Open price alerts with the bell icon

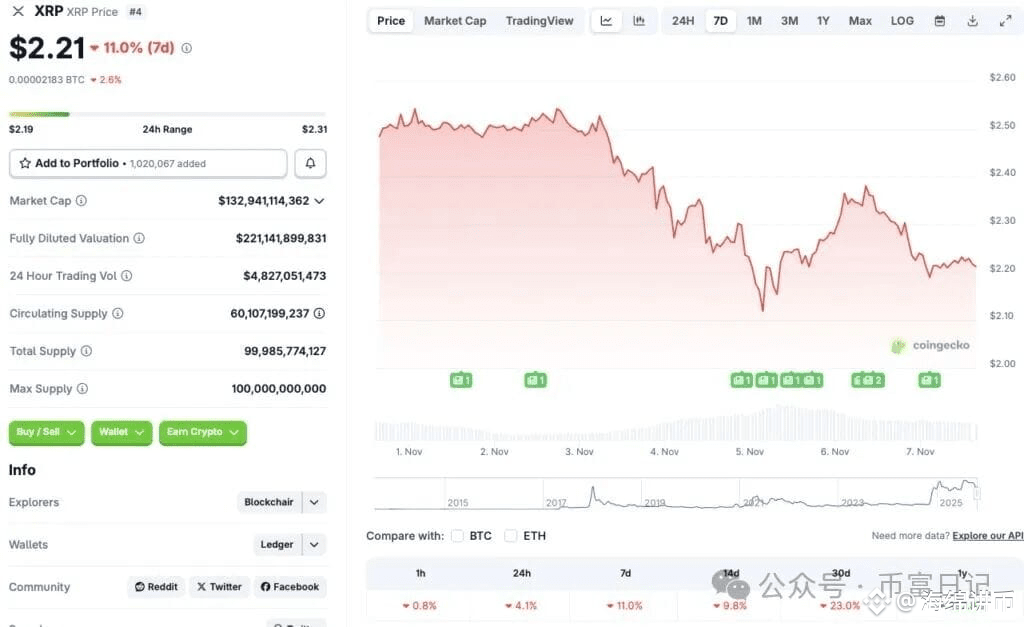click(310, 162)
